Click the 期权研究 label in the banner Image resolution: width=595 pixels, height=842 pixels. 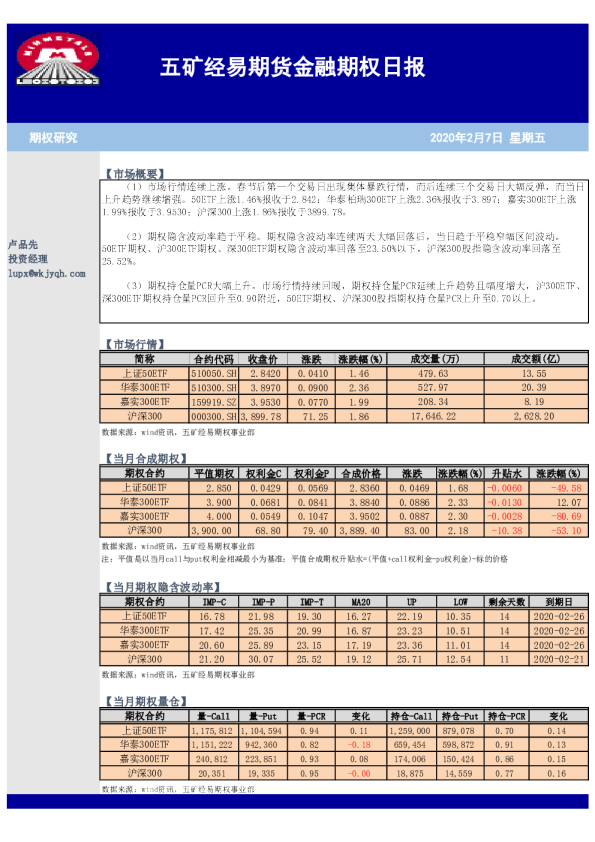[53, 138]
